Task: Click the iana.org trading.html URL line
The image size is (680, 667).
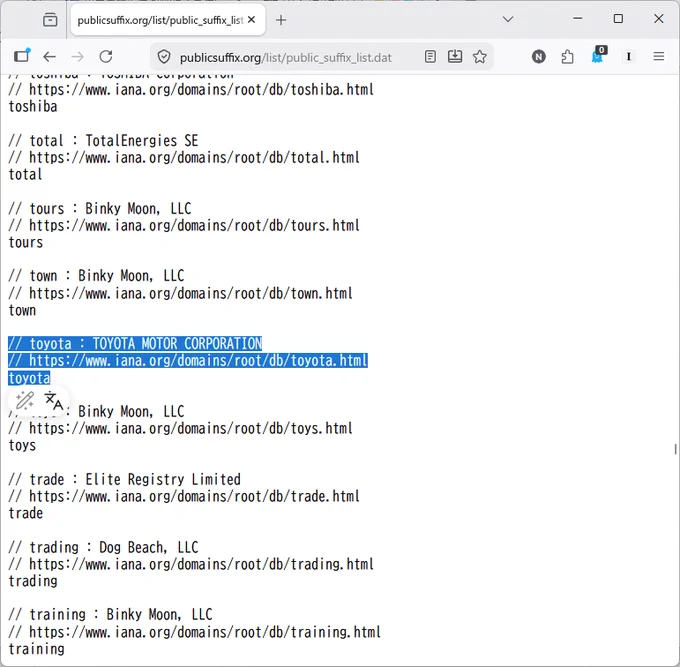Action: pos(191,564)
